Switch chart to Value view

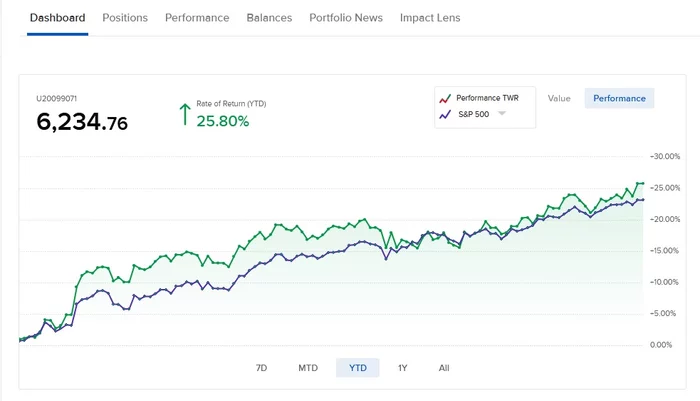tap(559, 98)
